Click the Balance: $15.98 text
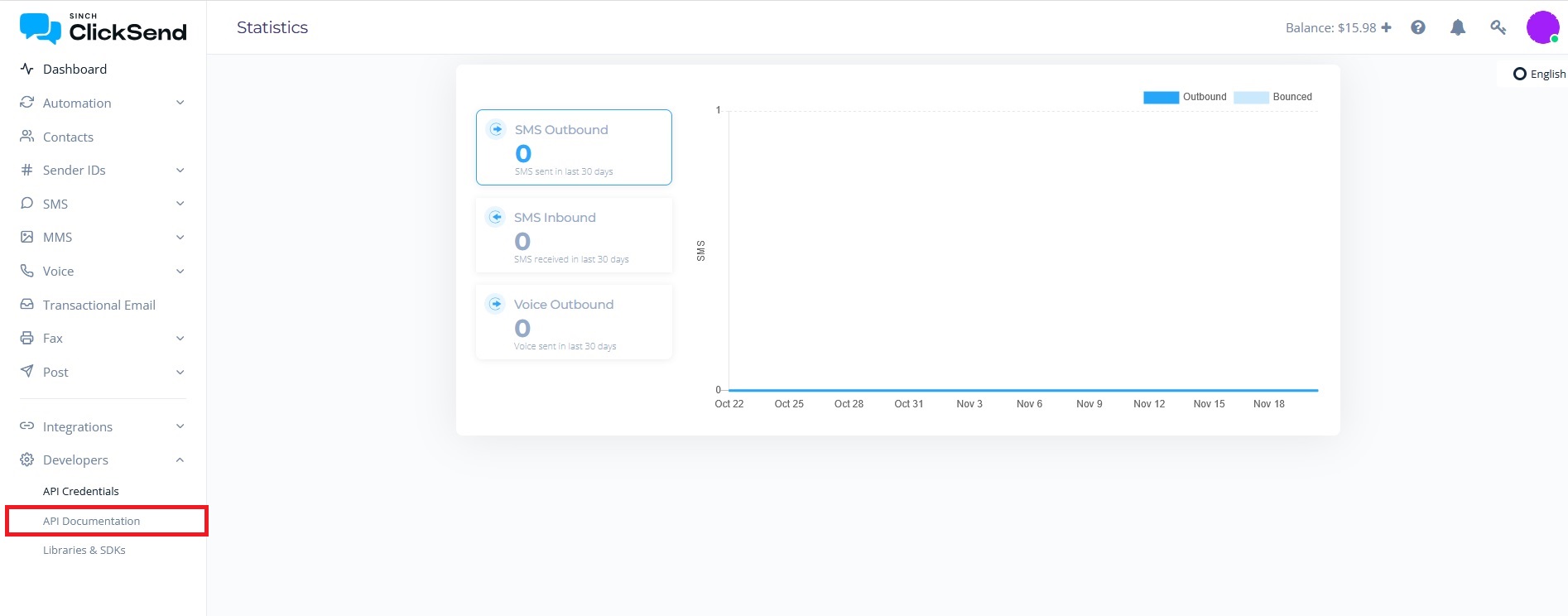 point(1331,27)
